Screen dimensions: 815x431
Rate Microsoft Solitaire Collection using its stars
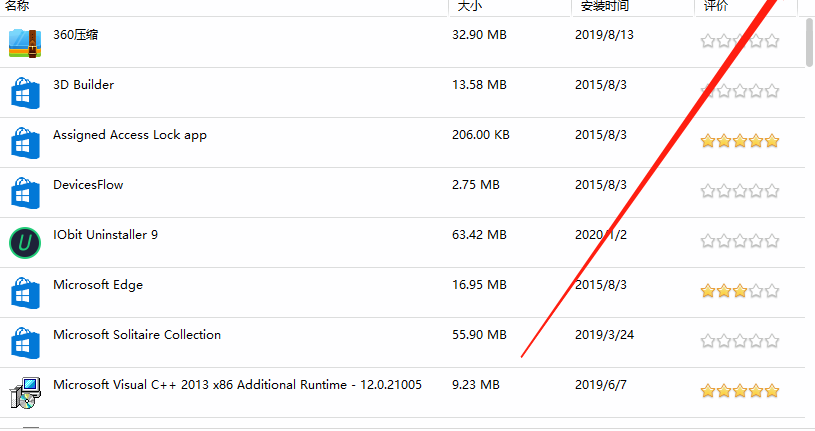740,341
